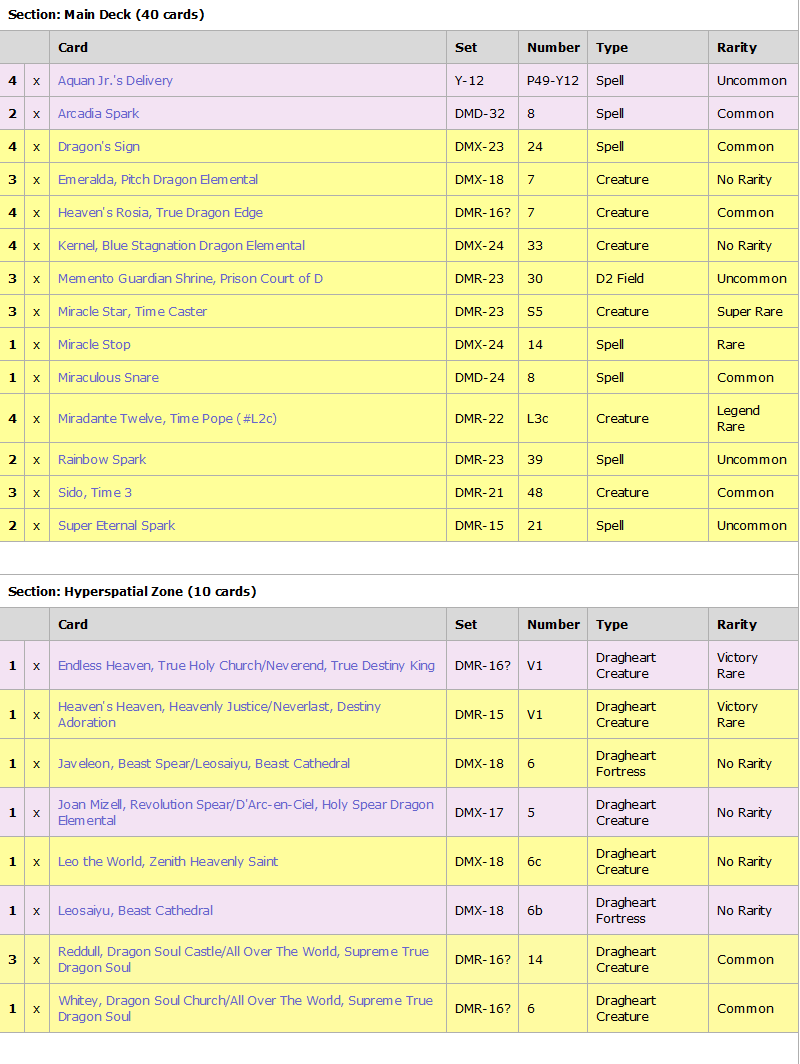Open Joan Mizell, Revolution Spear link

point(246,812)
